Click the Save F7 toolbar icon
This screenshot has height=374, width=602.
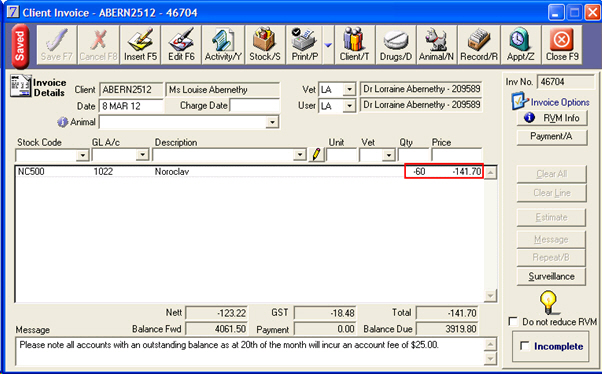tap(56, 45)
